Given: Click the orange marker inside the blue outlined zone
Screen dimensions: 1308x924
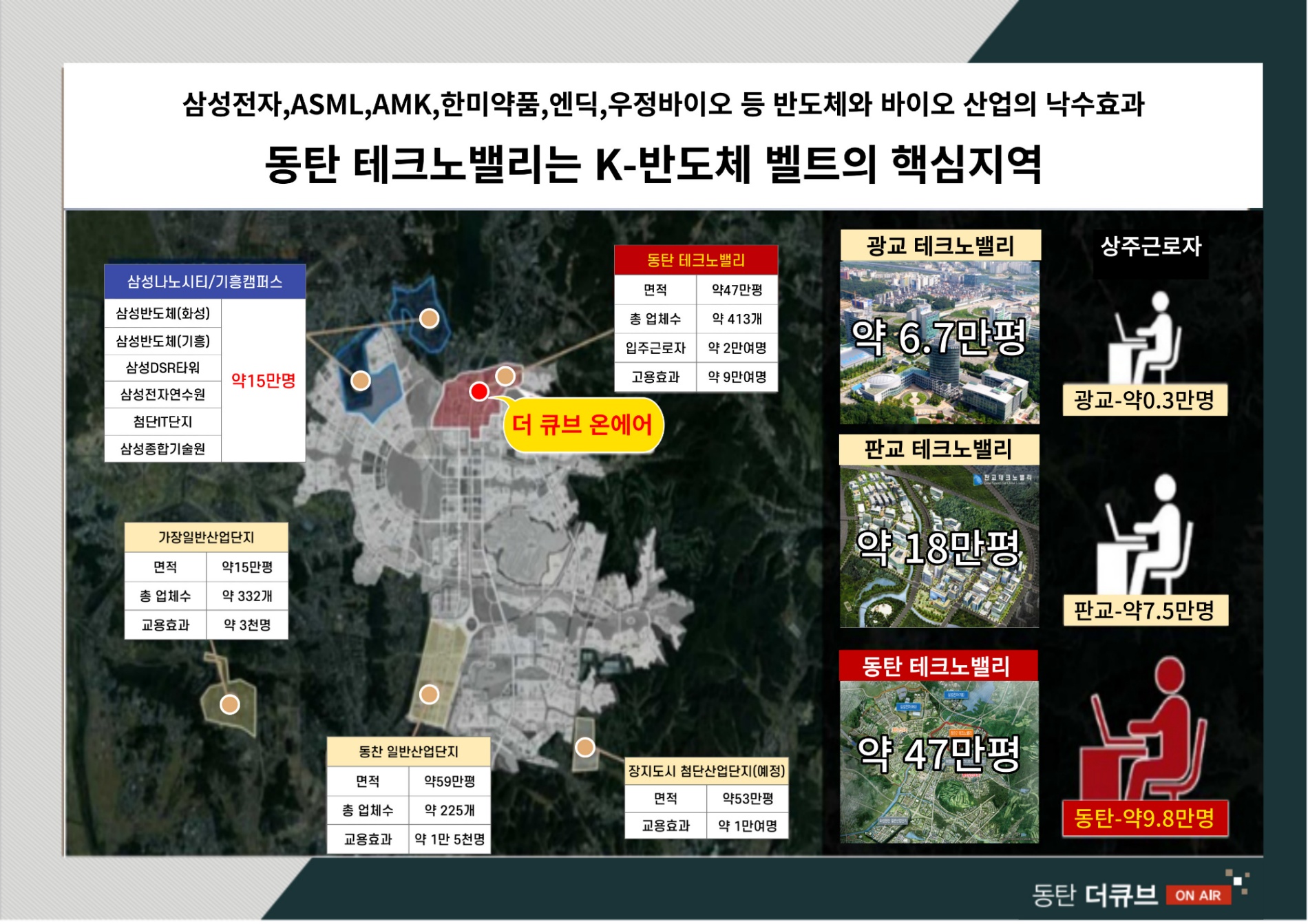Looking at the screenshot, I should (x=430, y=318).
